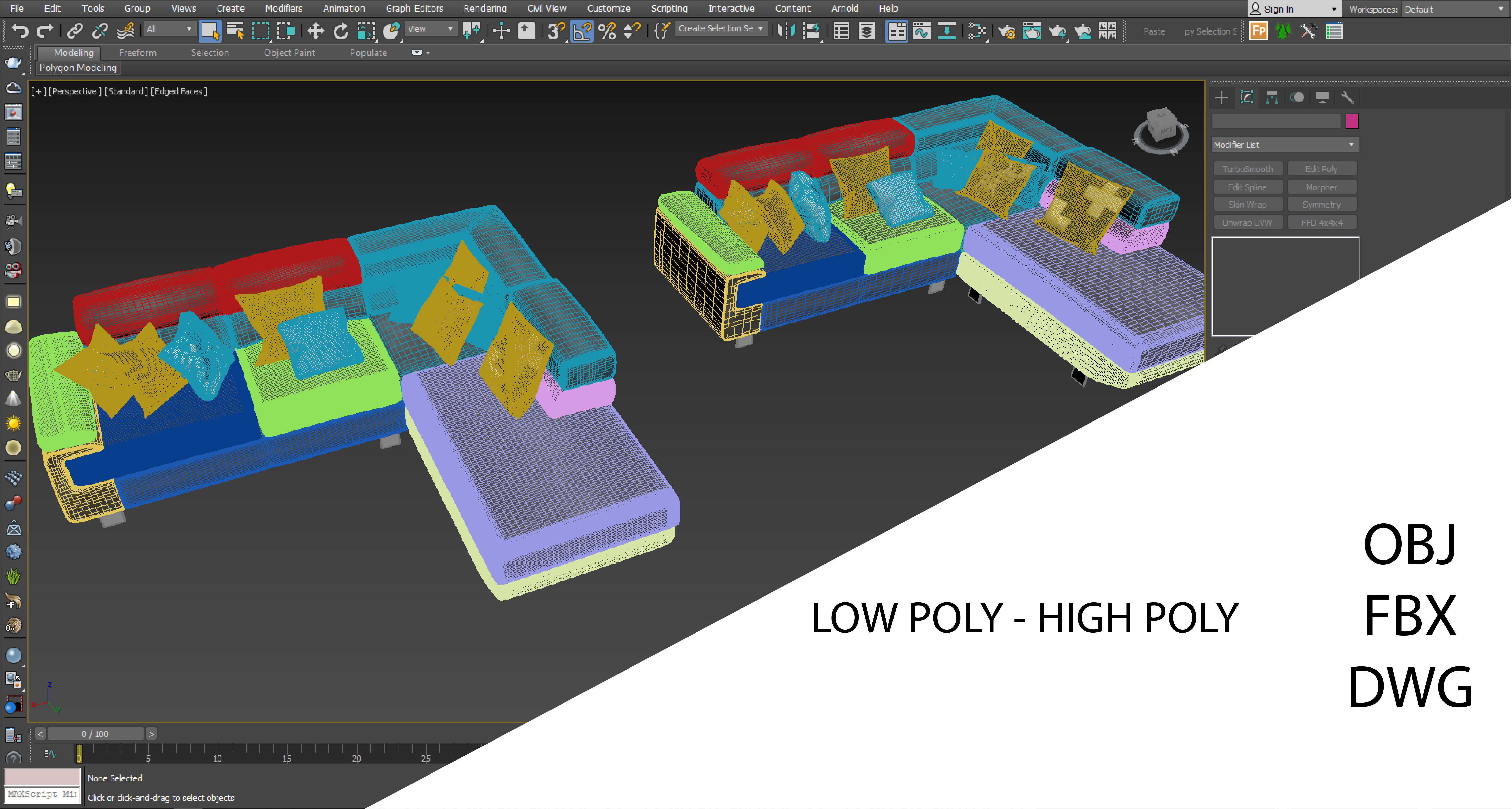1512x809 pixels.
Task: Open the Perspective viewport label menu
Action: click(75, 91)
